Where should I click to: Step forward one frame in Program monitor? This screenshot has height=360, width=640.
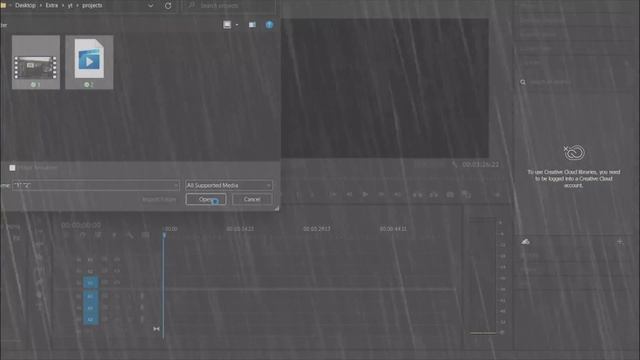click(x=381, y=195)
